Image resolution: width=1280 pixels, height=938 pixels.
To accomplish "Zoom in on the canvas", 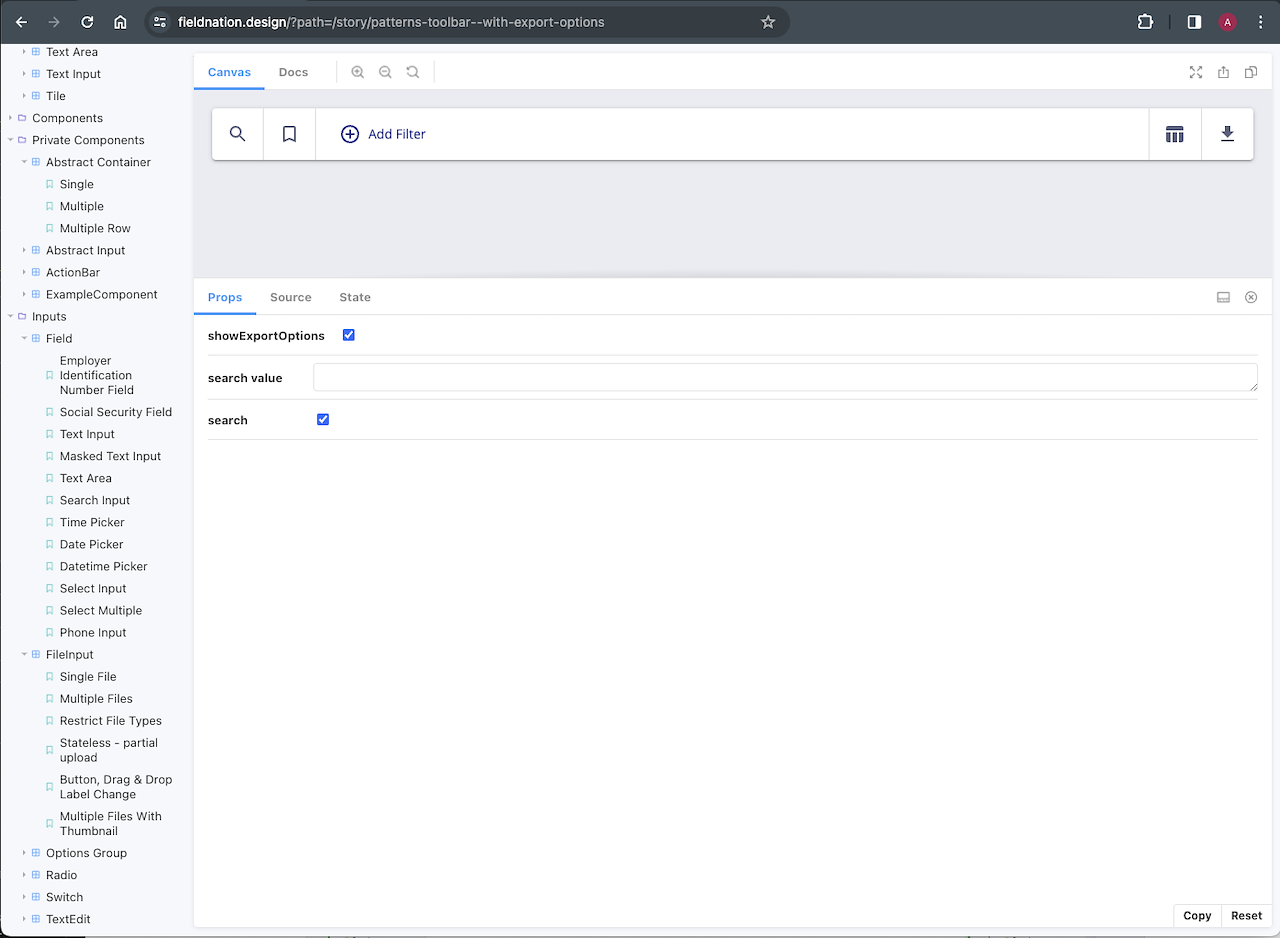I will click(x=358, y=72).
